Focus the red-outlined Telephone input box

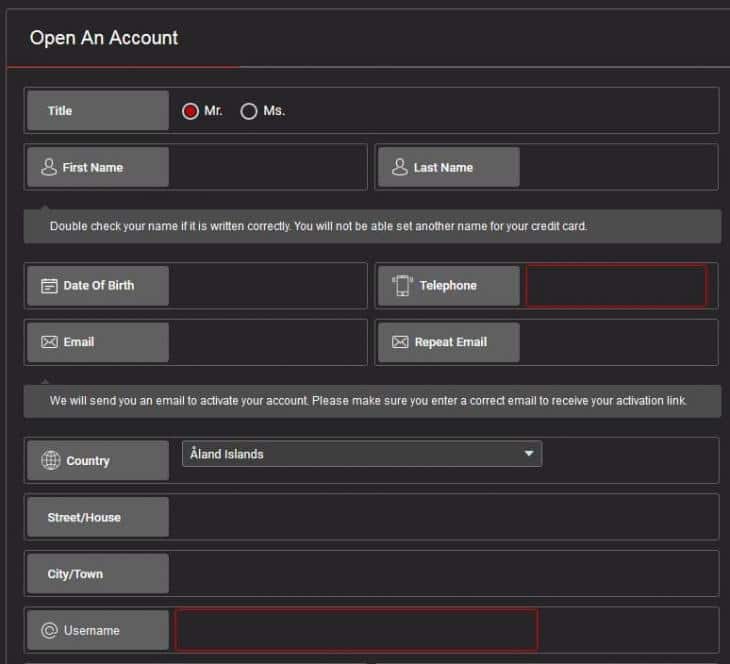616,286
